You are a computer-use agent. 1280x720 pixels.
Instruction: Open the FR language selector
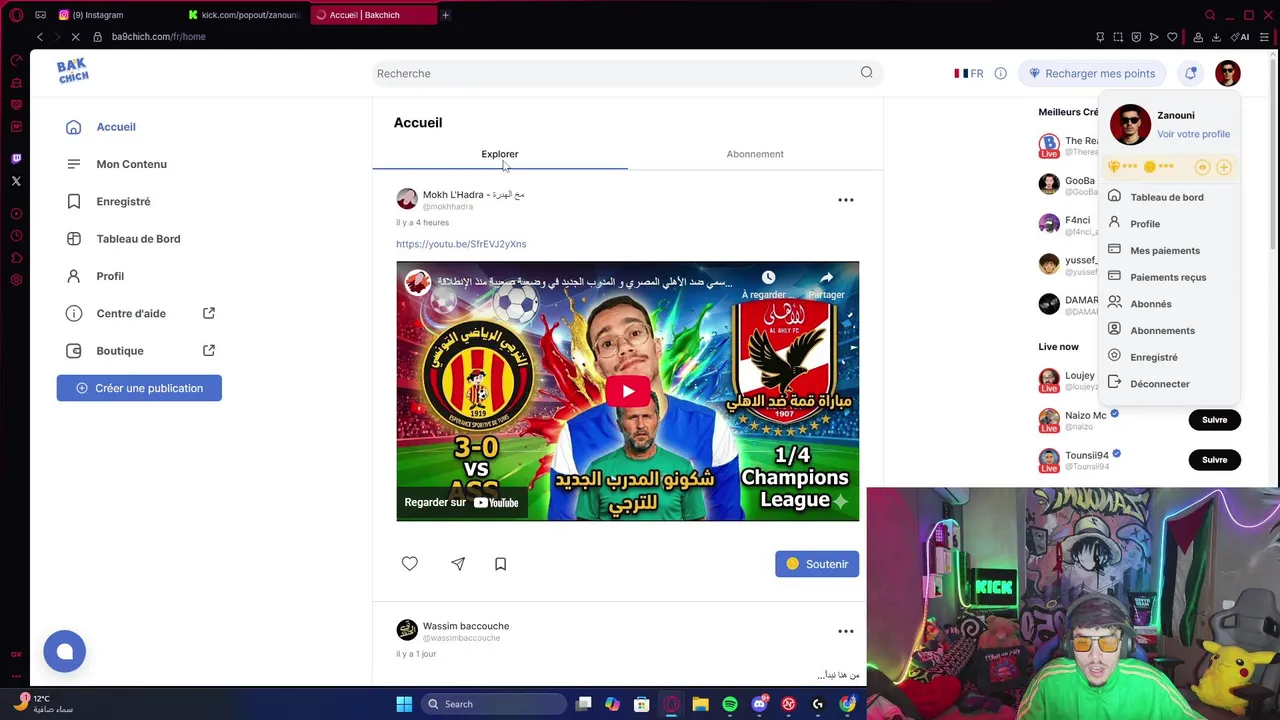tap(968, 73)
